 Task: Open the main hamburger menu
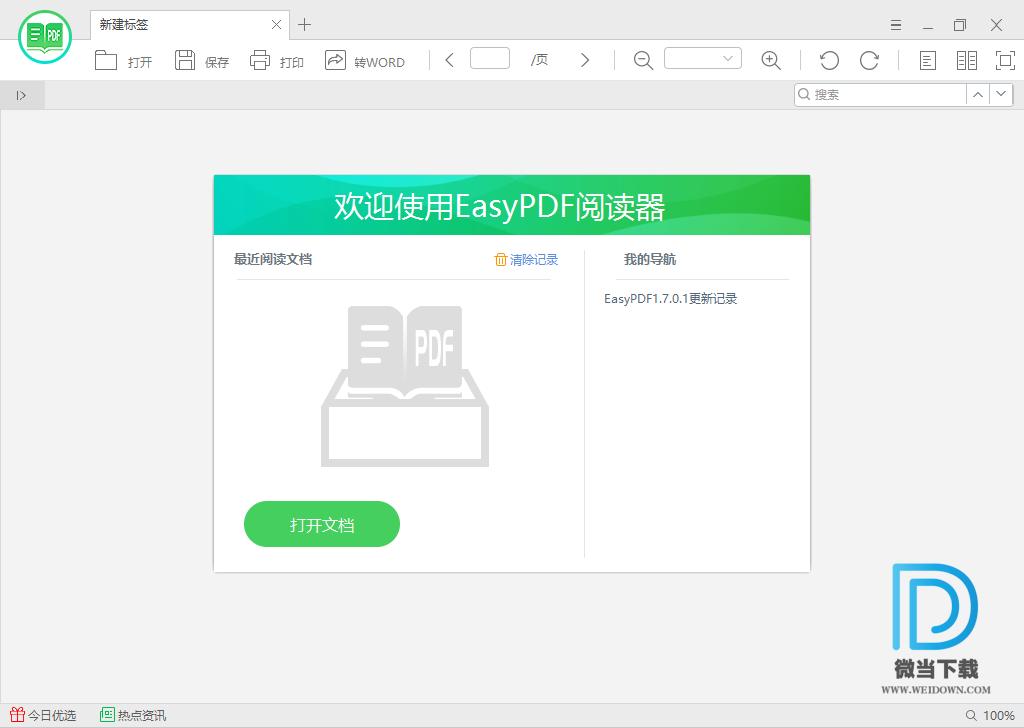(x=896, y=25)
